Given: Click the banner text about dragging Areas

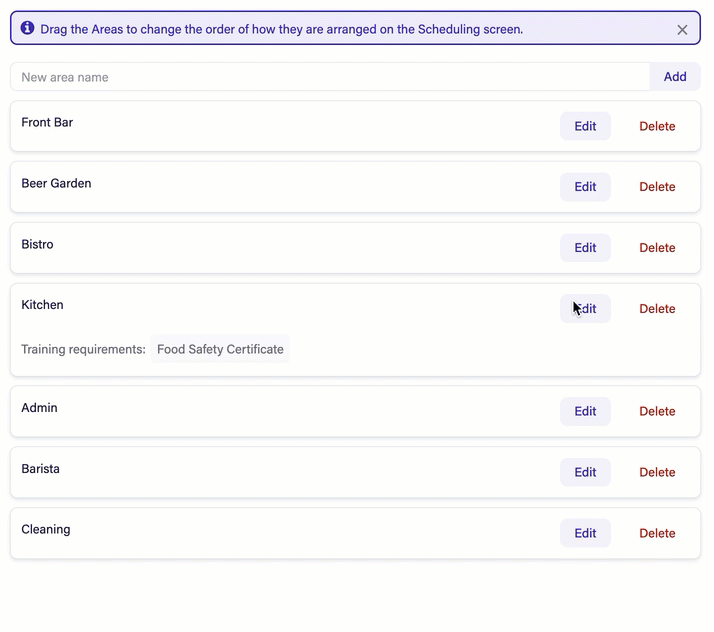Looking at the screenshot, I should [281, 29].
